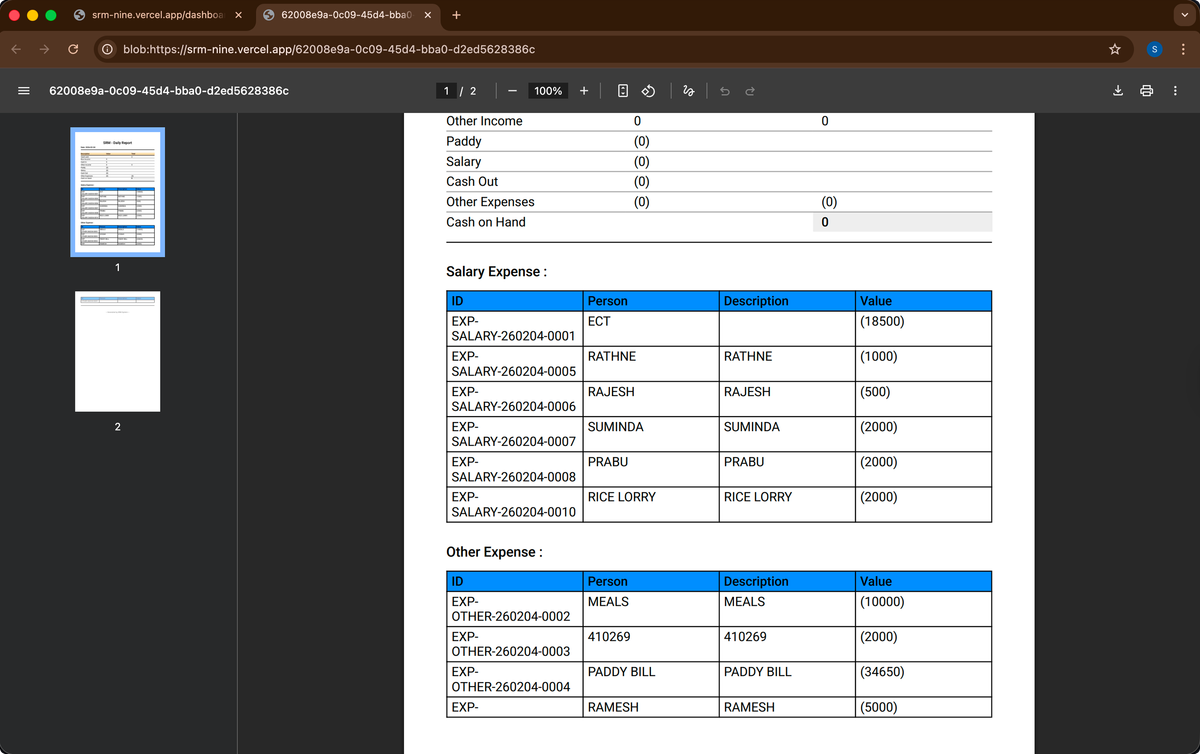
Task: Click the Cash Out row label
Action: (x=472, y=182)
